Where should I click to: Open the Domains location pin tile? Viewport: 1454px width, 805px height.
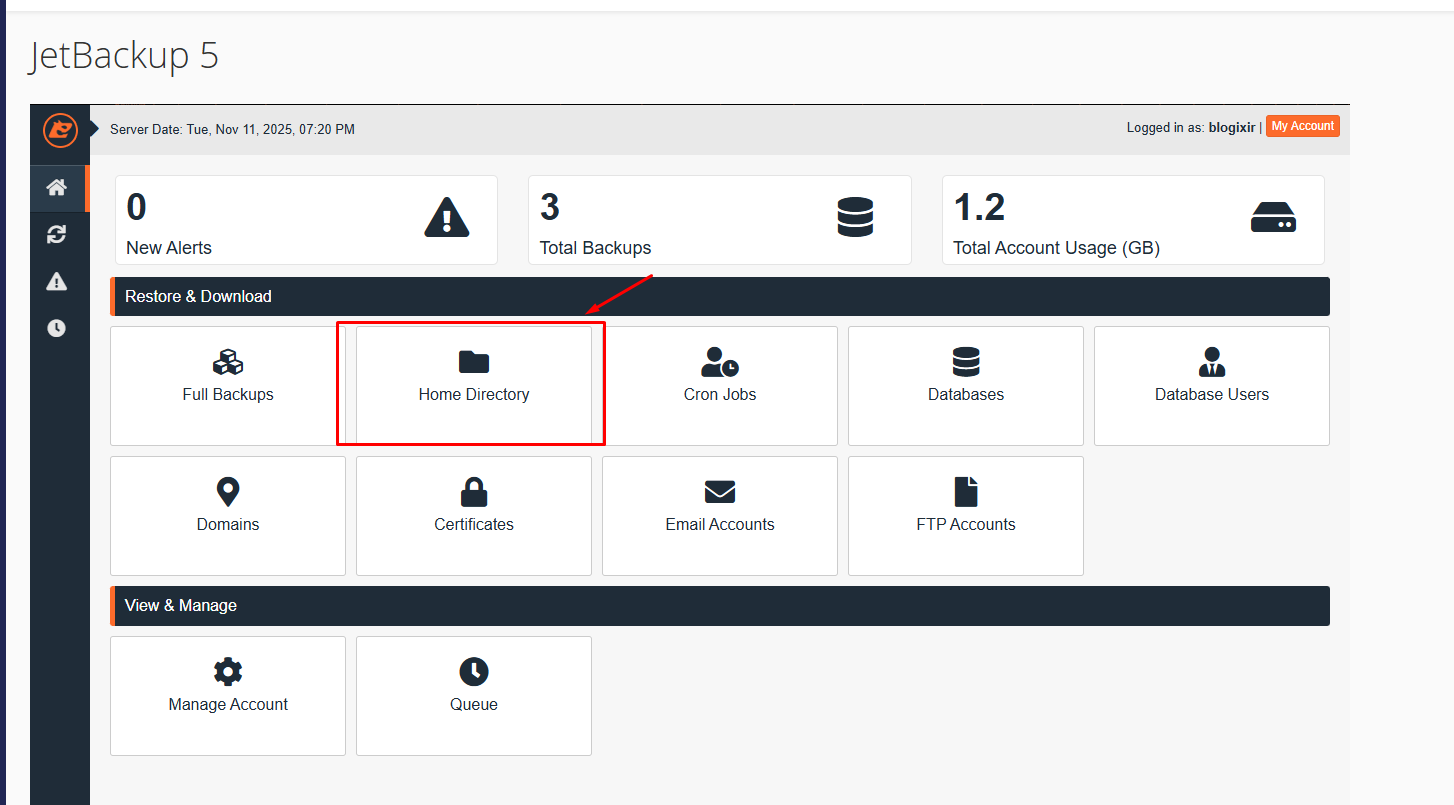pos(228,515)
